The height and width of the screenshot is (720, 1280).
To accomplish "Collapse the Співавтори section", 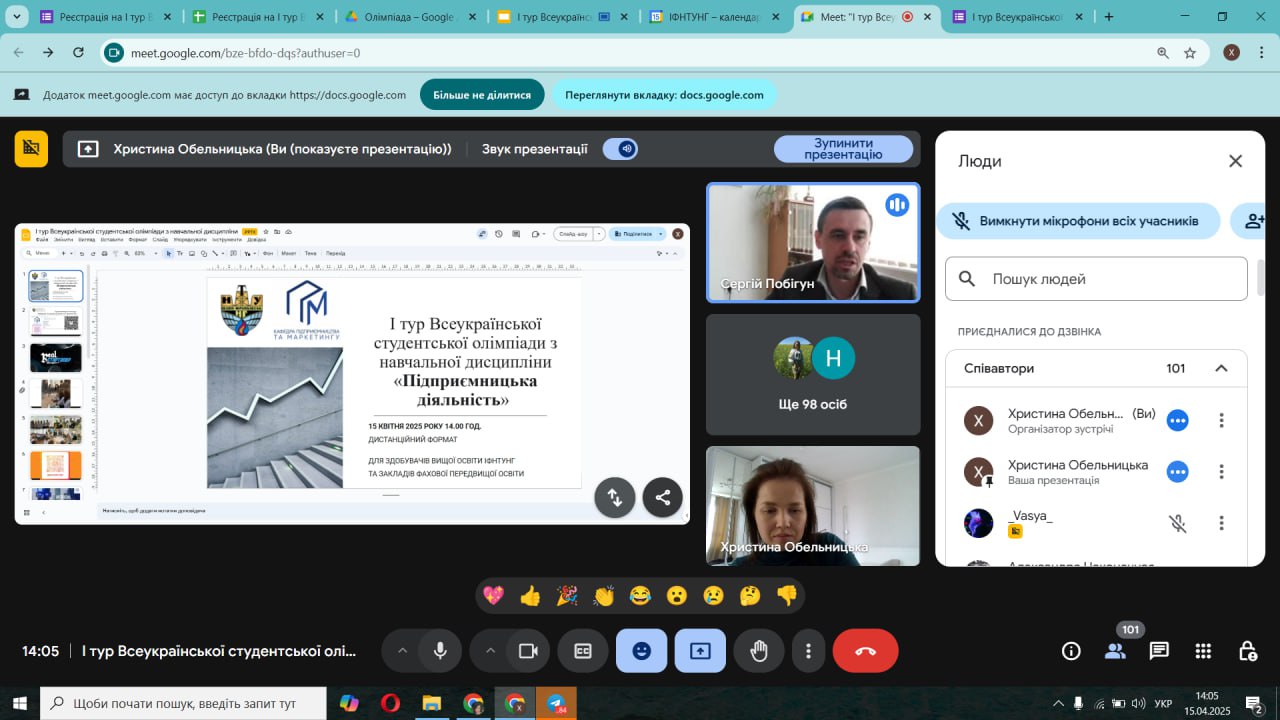I will 1221,368.
